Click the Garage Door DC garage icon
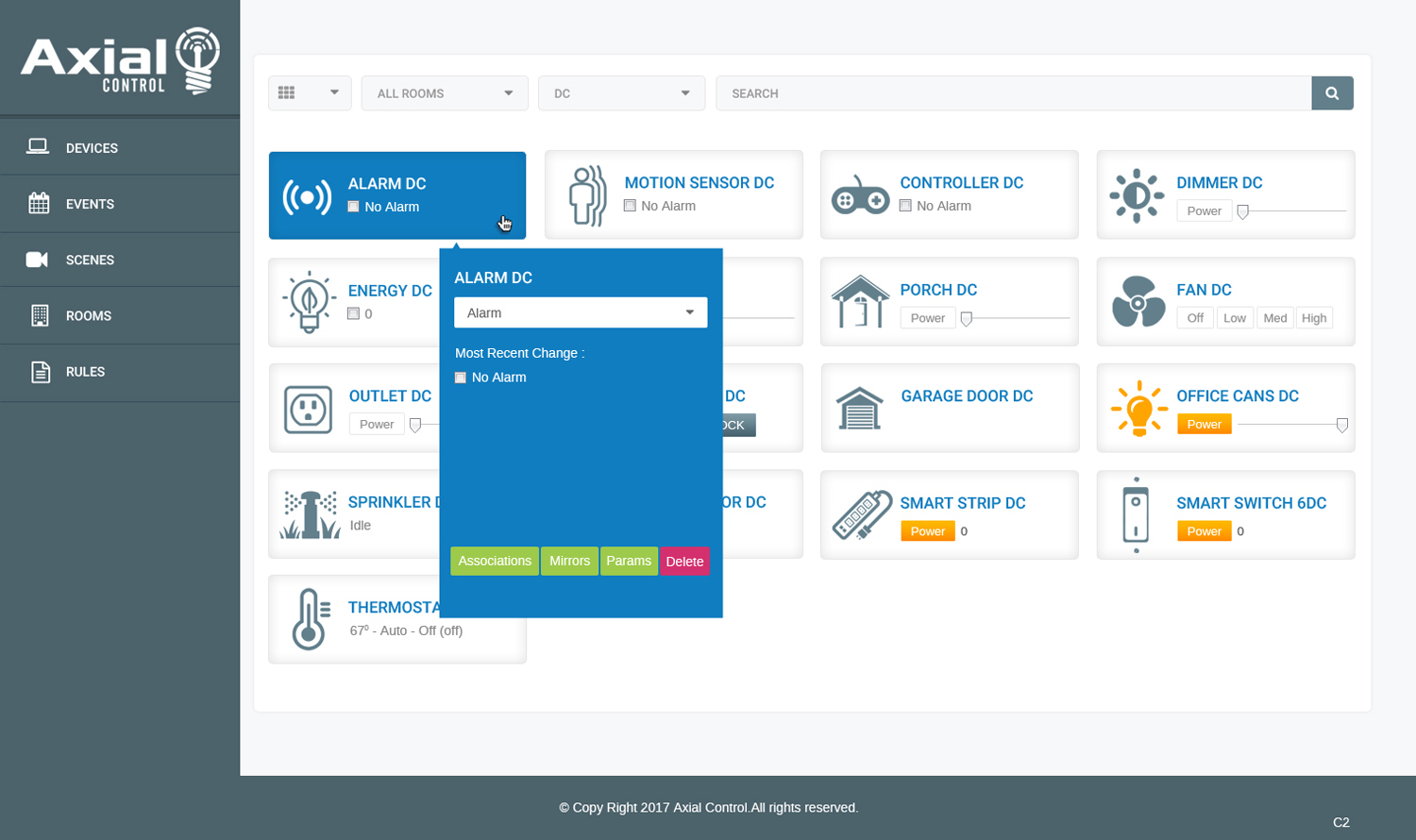This screenshot has width=1416, height=840. (x=859, y=409)
